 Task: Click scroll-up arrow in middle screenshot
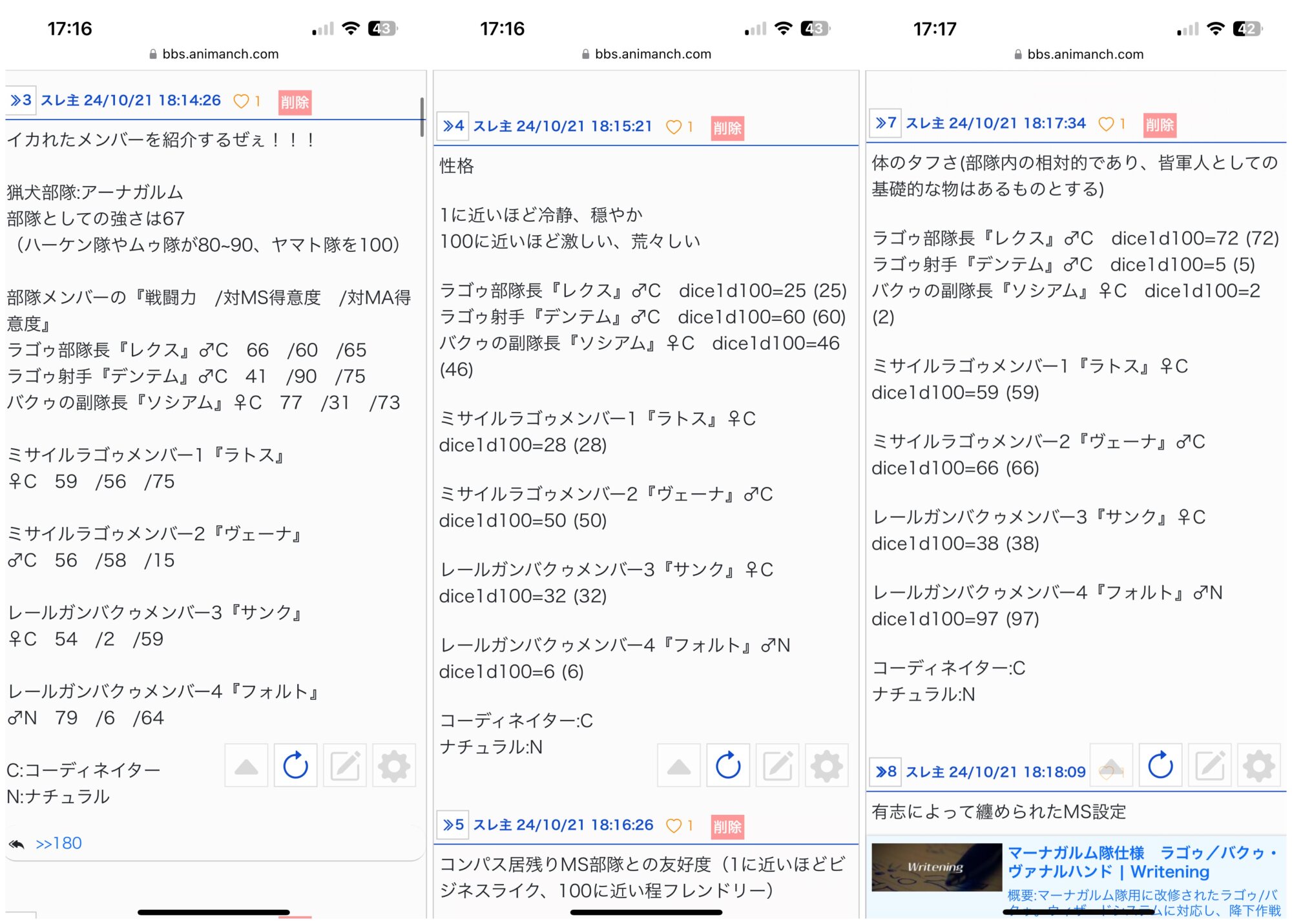pyautogui.click(x=678, y=766)
